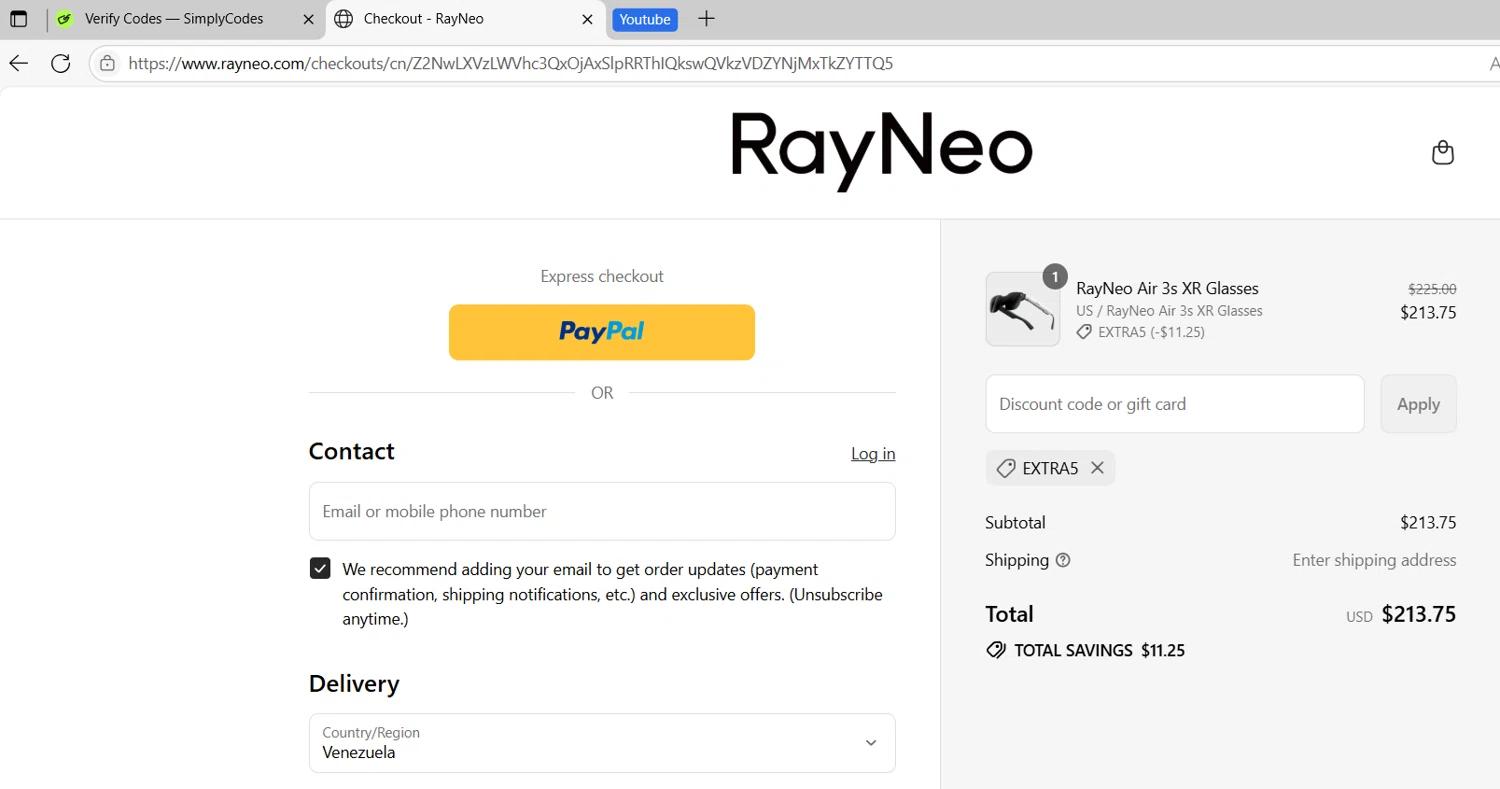This screenshot has width=1500, height=789.
Task: Click the Express checkout label
Action: tap(602, 276)
